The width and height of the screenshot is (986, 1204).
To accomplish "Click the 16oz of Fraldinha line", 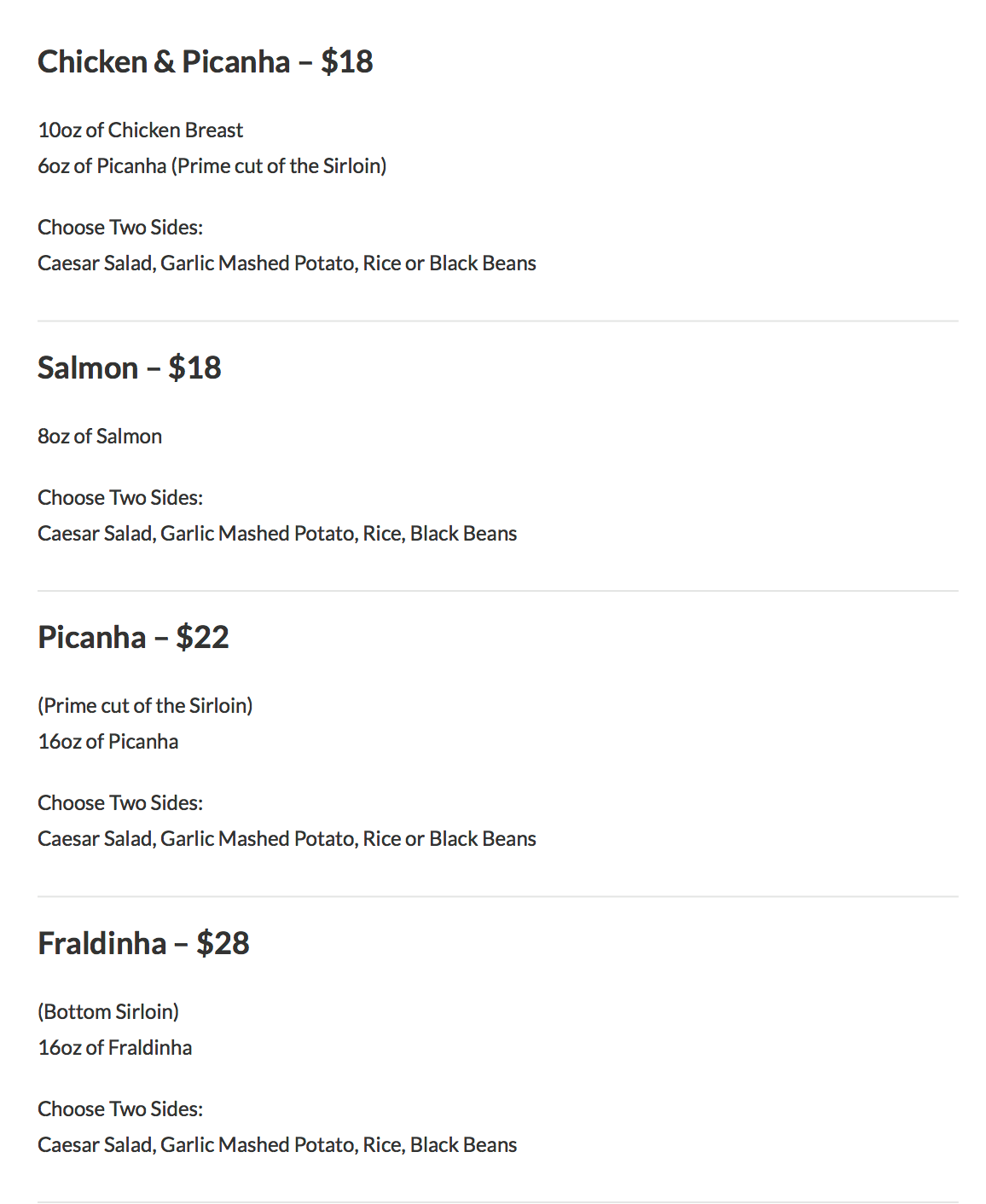I will click(115, 1047).
